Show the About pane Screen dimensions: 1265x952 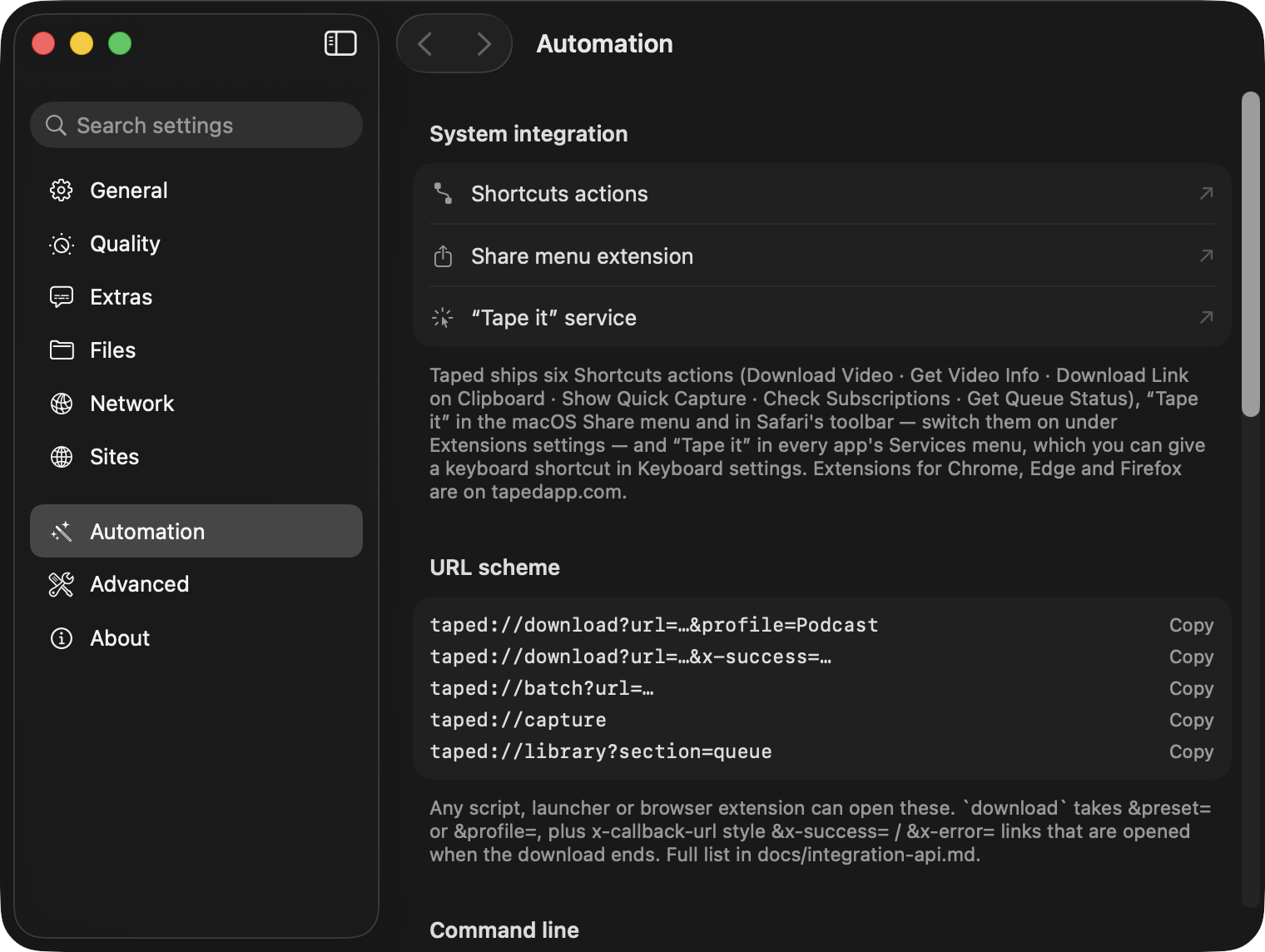196,638
